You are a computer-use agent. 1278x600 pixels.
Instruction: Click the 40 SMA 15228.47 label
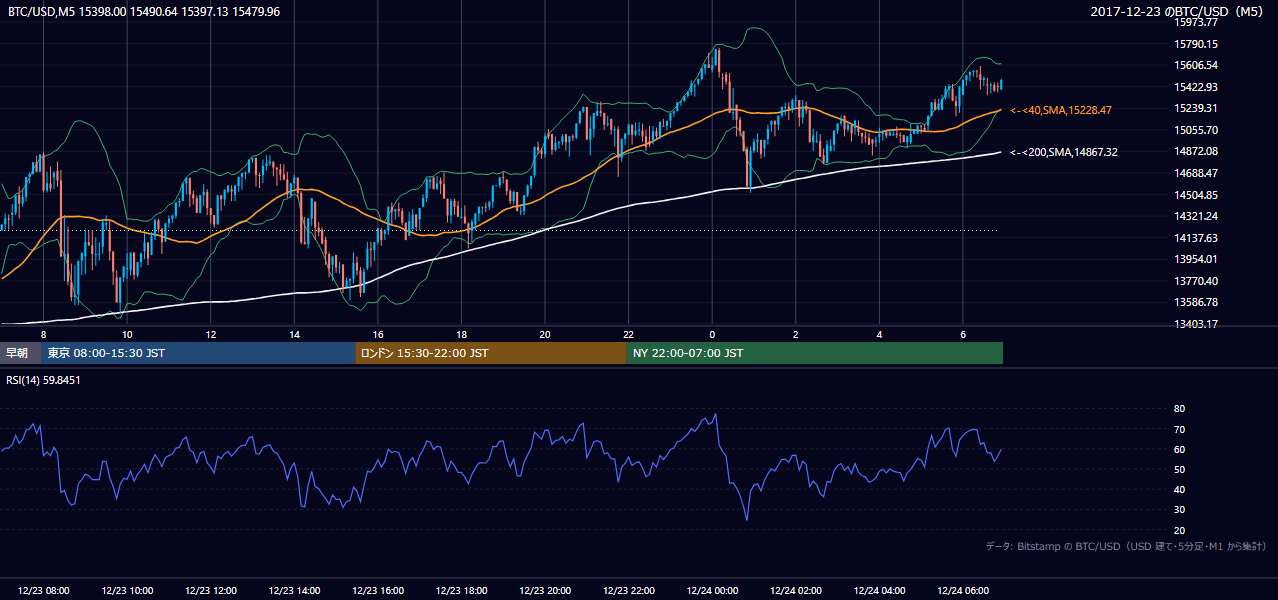pyautogui.click(x=1061, y=110)
